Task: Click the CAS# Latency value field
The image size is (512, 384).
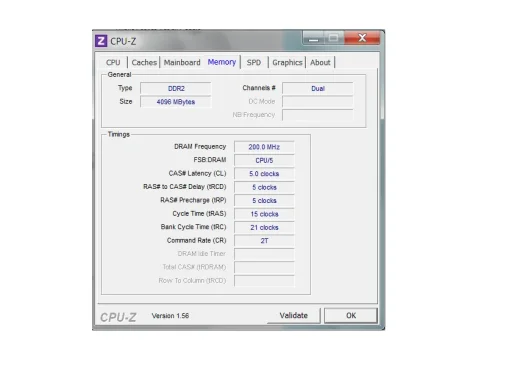Action: [264, 174]
